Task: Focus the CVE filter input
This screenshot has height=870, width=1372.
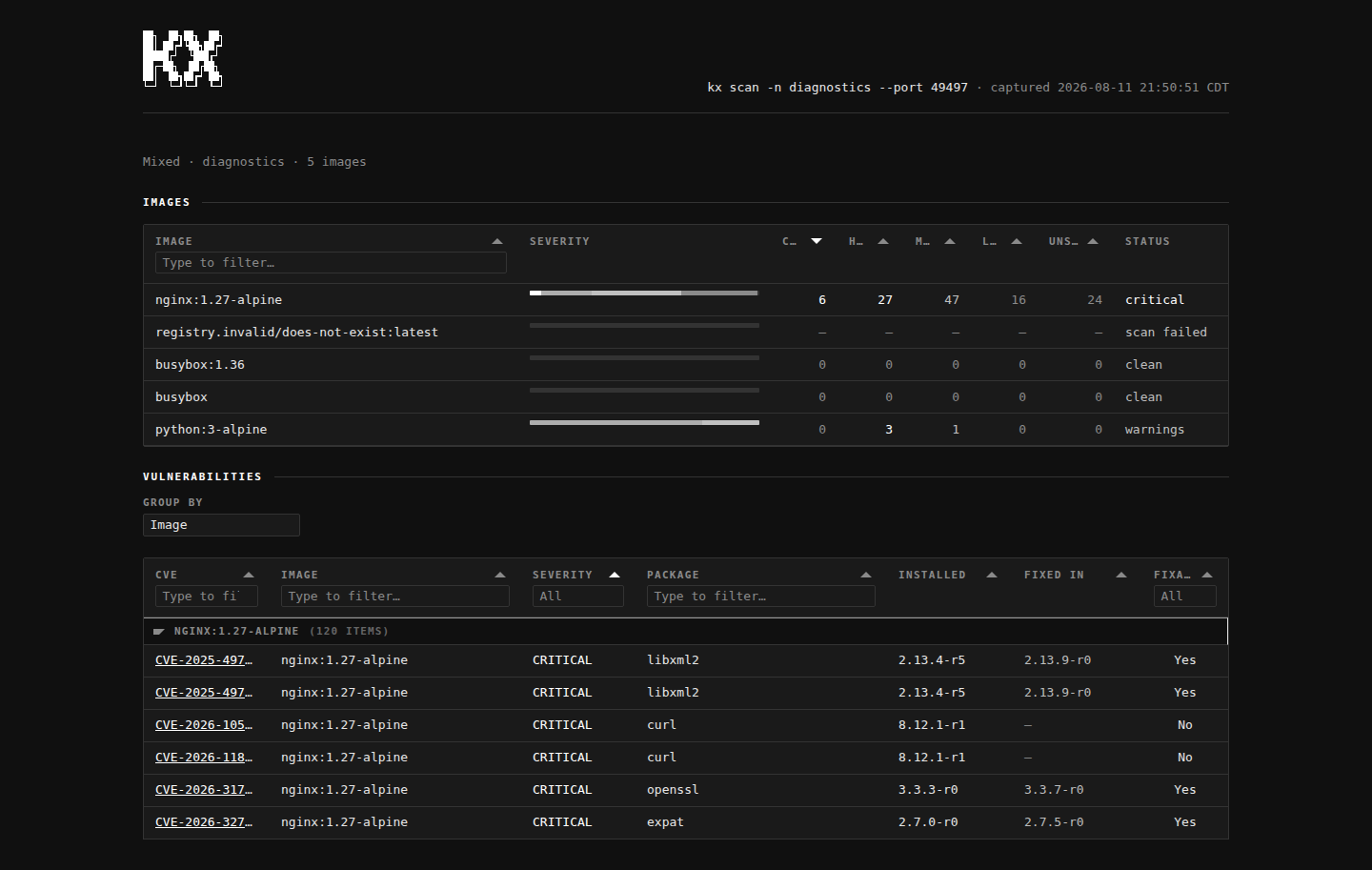Action: (207, 597)
